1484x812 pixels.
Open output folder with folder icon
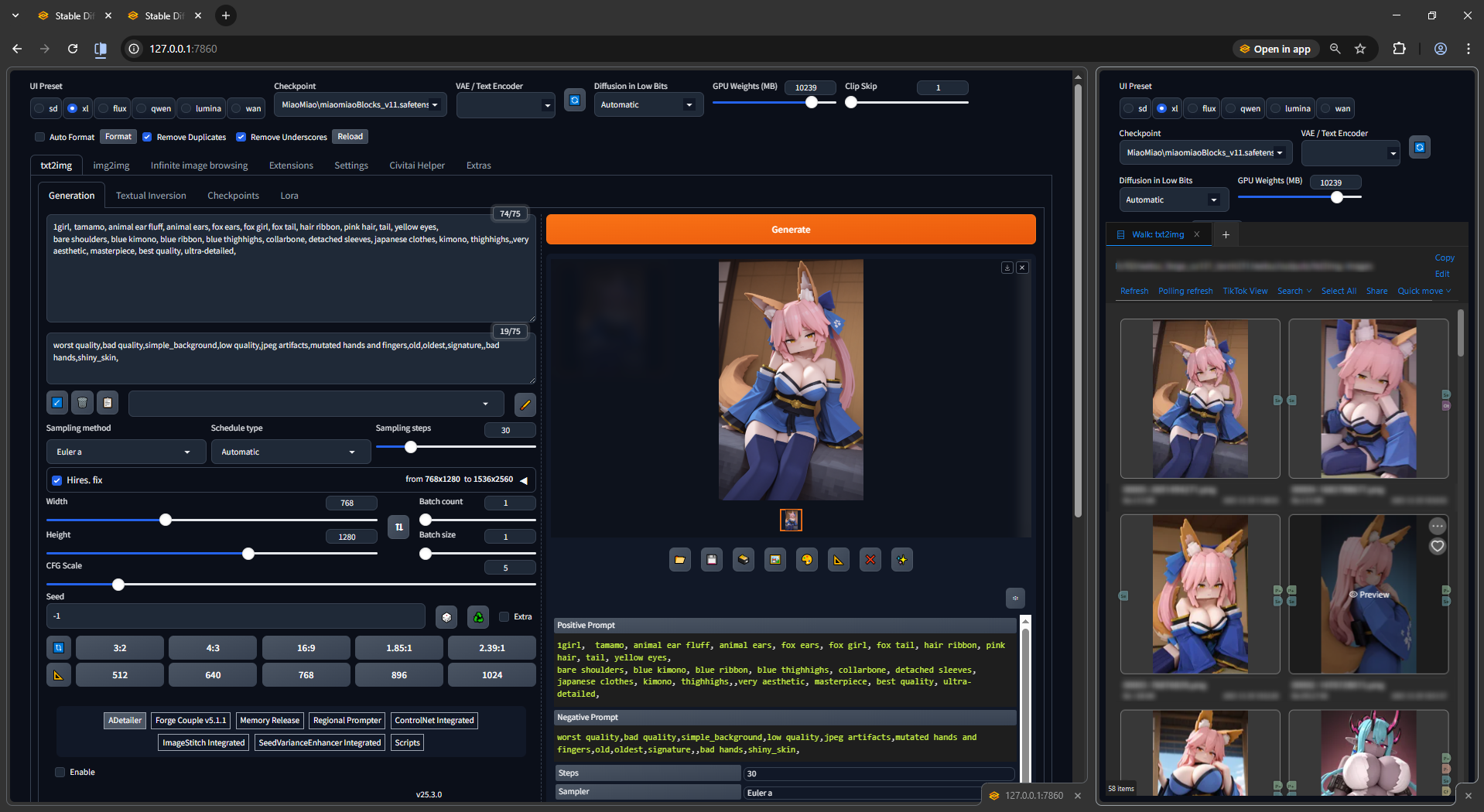(680, 560)
